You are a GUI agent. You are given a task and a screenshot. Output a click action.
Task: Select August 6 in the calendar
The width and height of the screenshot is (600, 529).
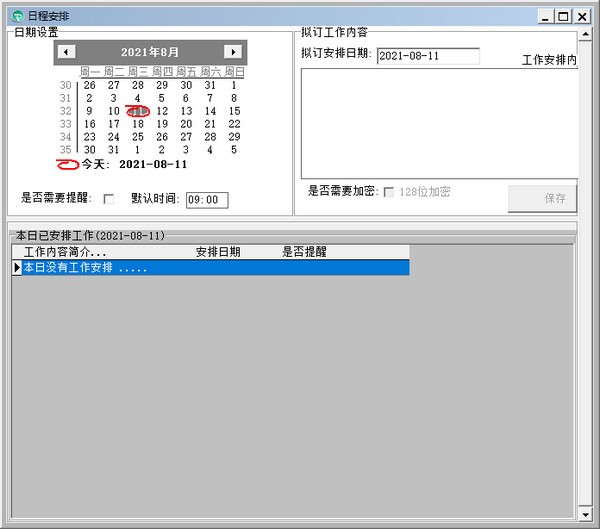tap(186, 98)
